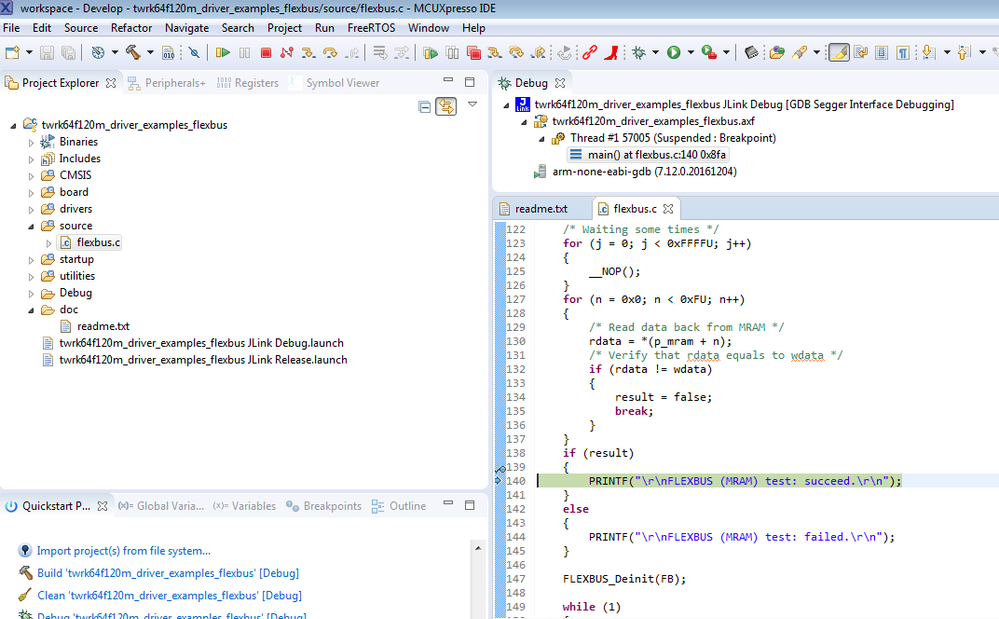
Task: Expand the CMSIS folder node
Action: (31, 176)
